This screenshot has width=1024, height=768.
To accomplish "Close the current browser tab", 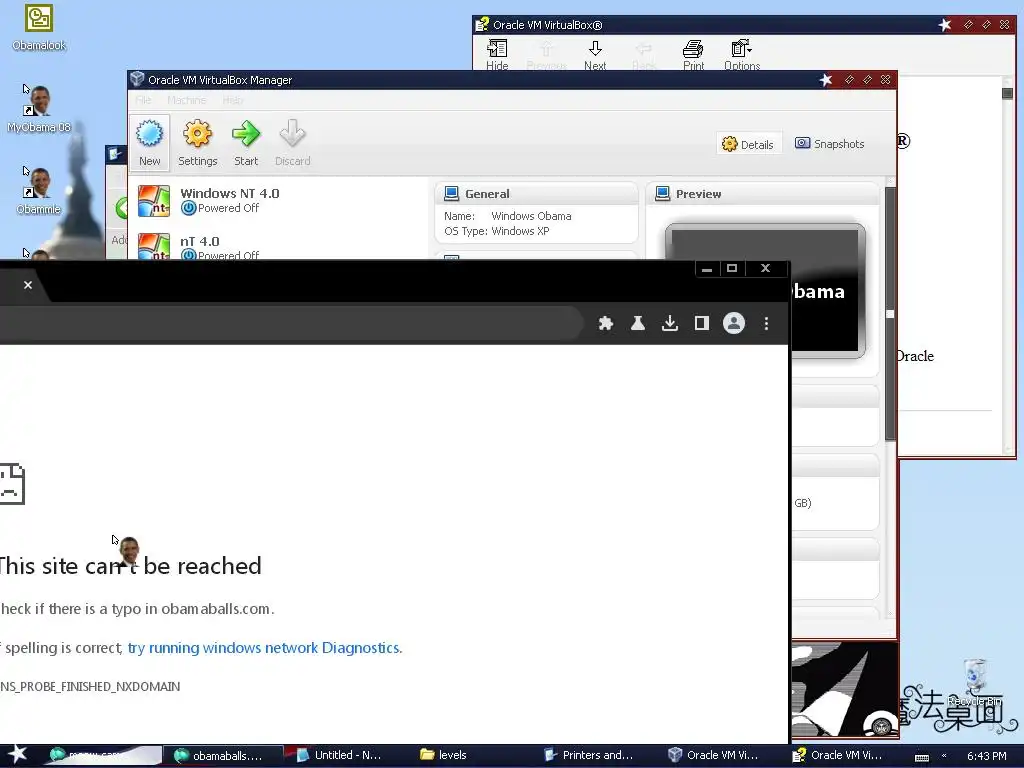I will (28, 285).
